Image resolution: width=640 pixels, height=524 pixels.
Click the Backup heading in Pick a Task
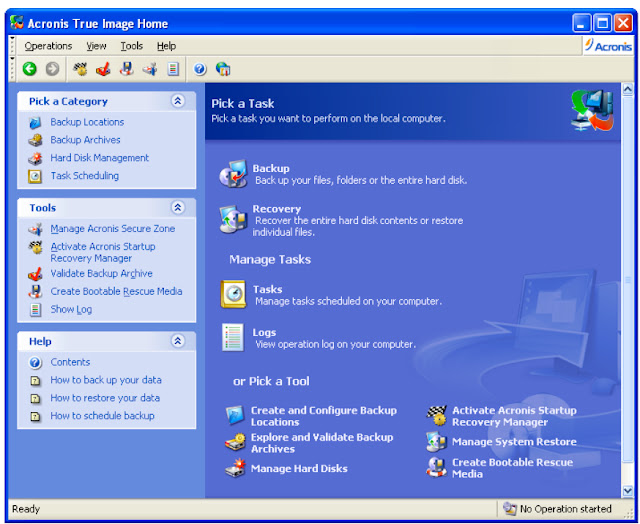(x=271, y=168)
